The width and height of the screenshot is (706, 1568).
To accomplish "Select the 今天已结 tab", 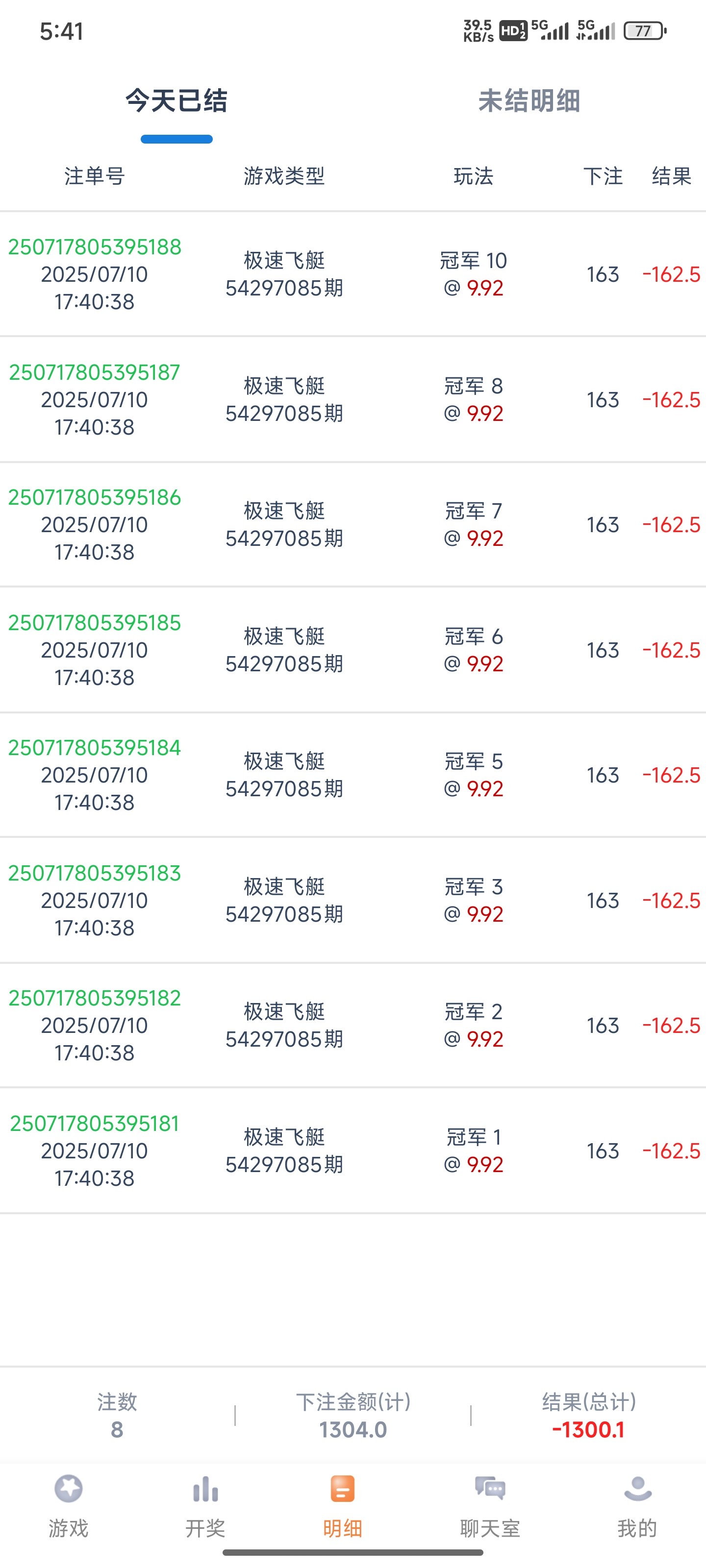I will pos(176,101).
